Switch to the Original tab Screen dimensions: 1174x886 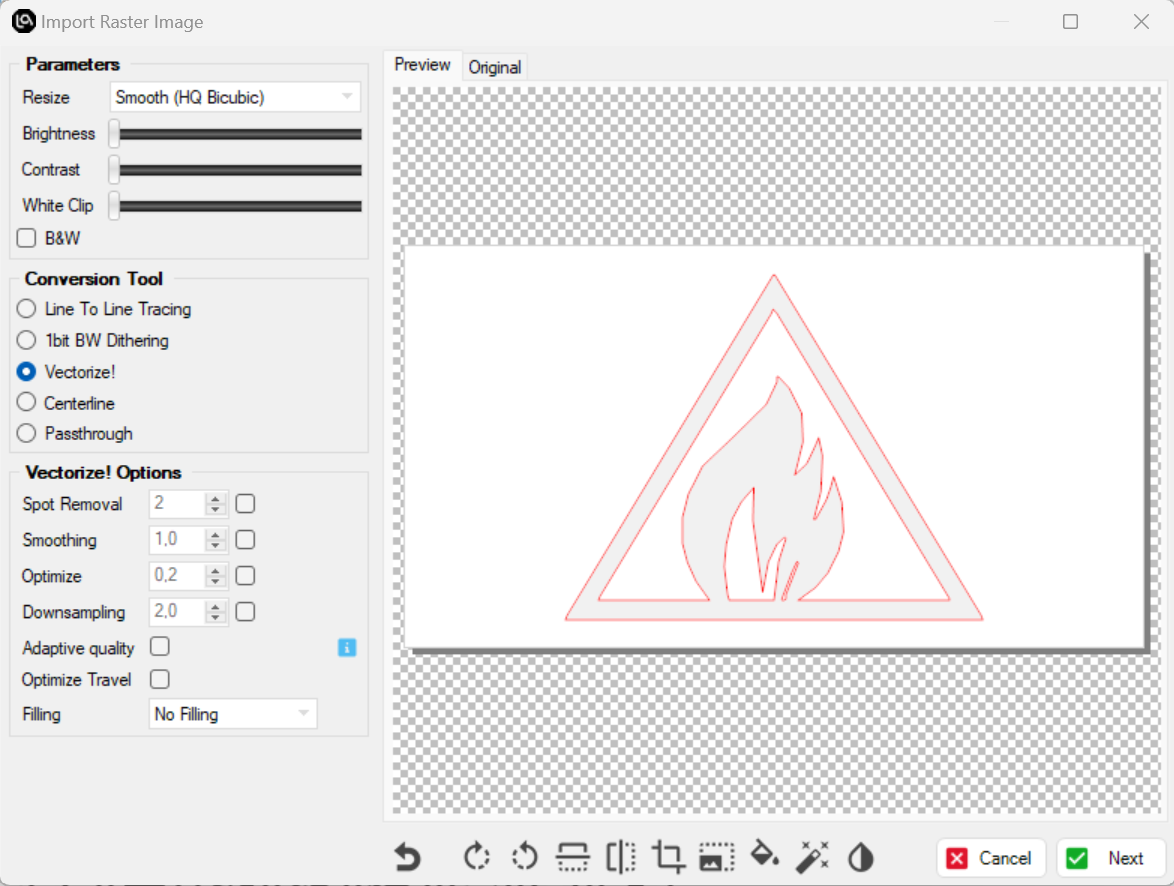pyautogui.click(x=494, y=67)
